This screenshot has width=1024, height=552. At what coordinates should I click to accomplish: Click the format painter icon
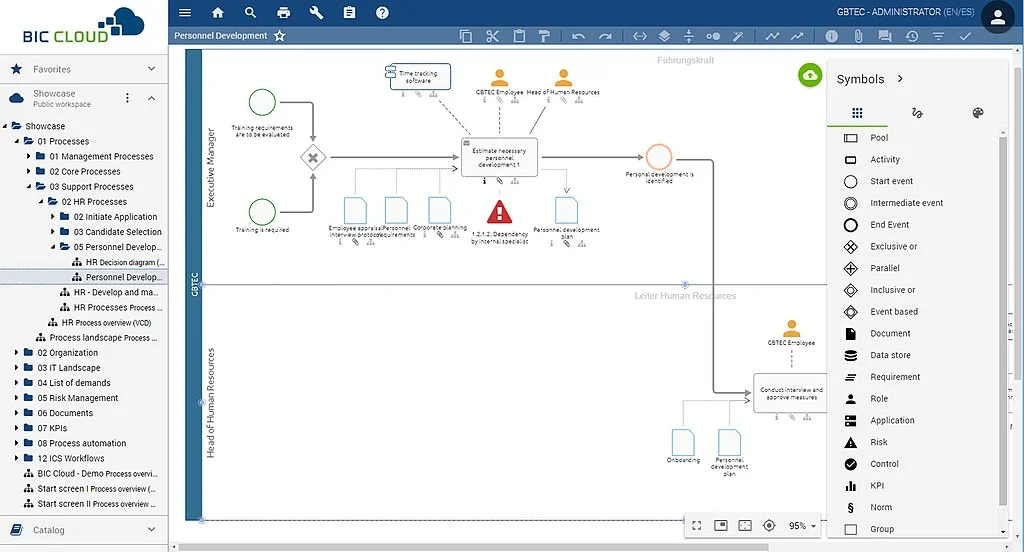click(544, 36)
